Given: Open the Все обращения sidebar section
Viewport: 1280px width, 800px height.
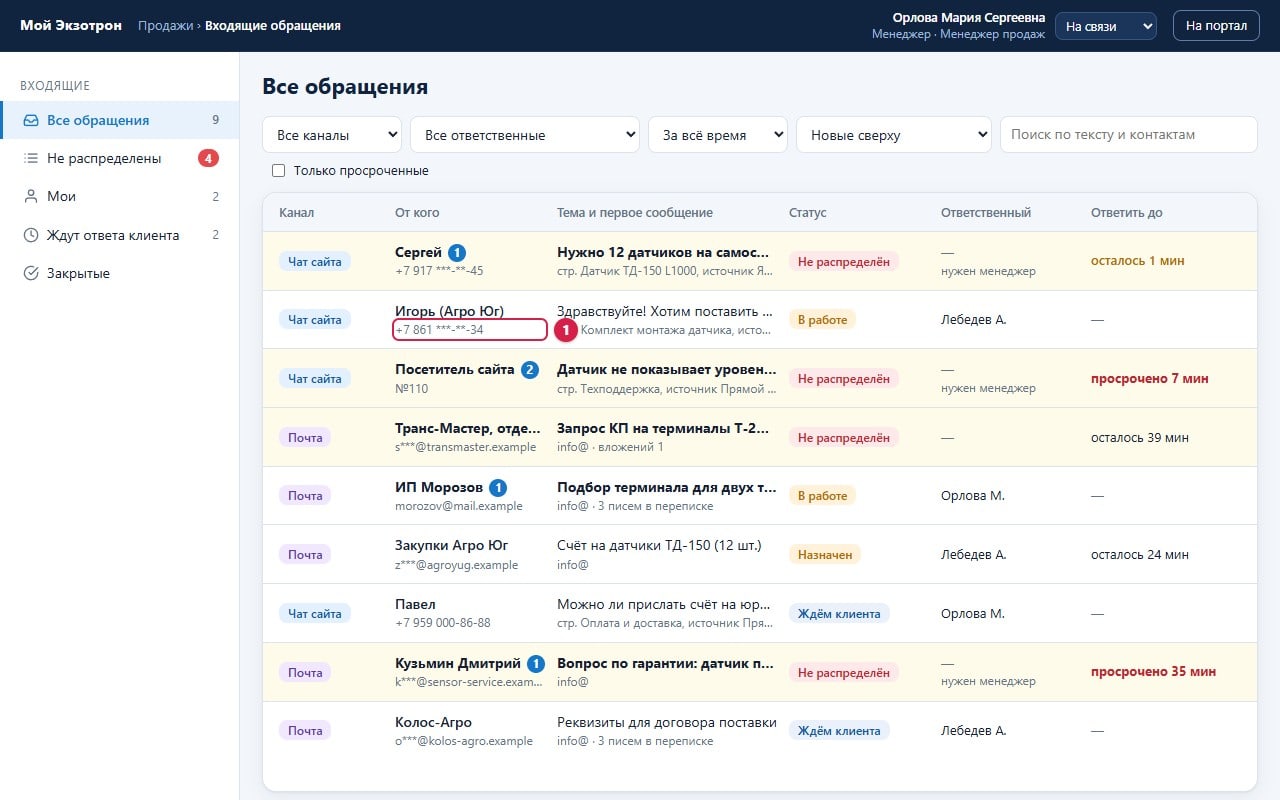Looking at the screenshot, I should pos(119,120).
